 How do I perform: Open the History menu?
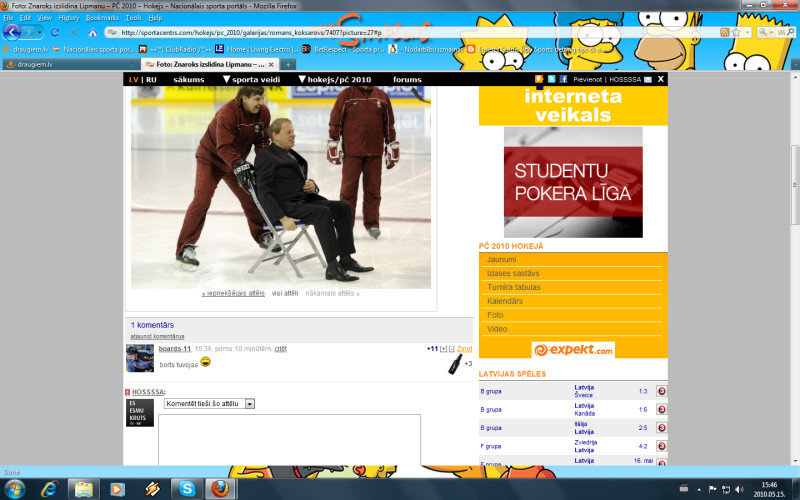pos(68,18)
